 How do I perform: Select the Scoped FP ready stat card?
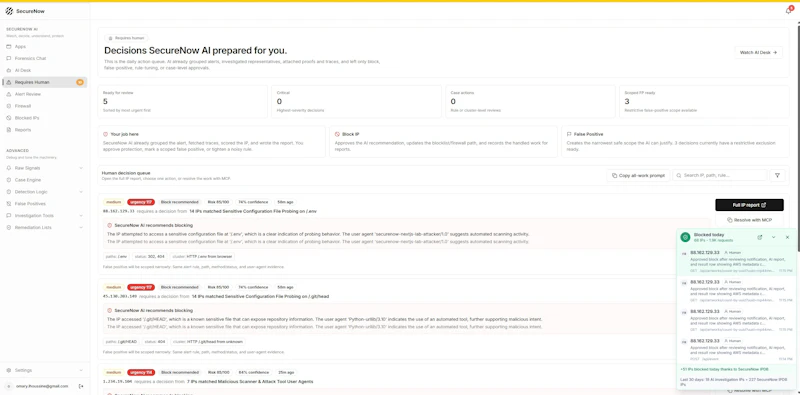tap(704, 102)
